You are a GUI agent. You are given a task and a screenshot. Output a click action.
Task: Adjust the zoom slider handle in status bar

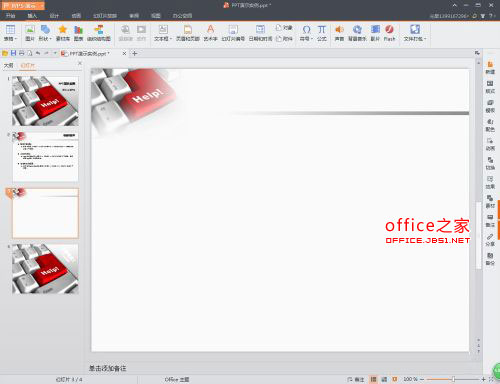pos(453,379)
